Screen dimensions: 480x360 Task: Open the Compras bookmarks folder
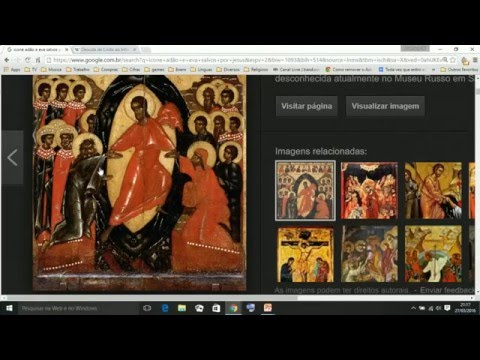click(106, 69)
